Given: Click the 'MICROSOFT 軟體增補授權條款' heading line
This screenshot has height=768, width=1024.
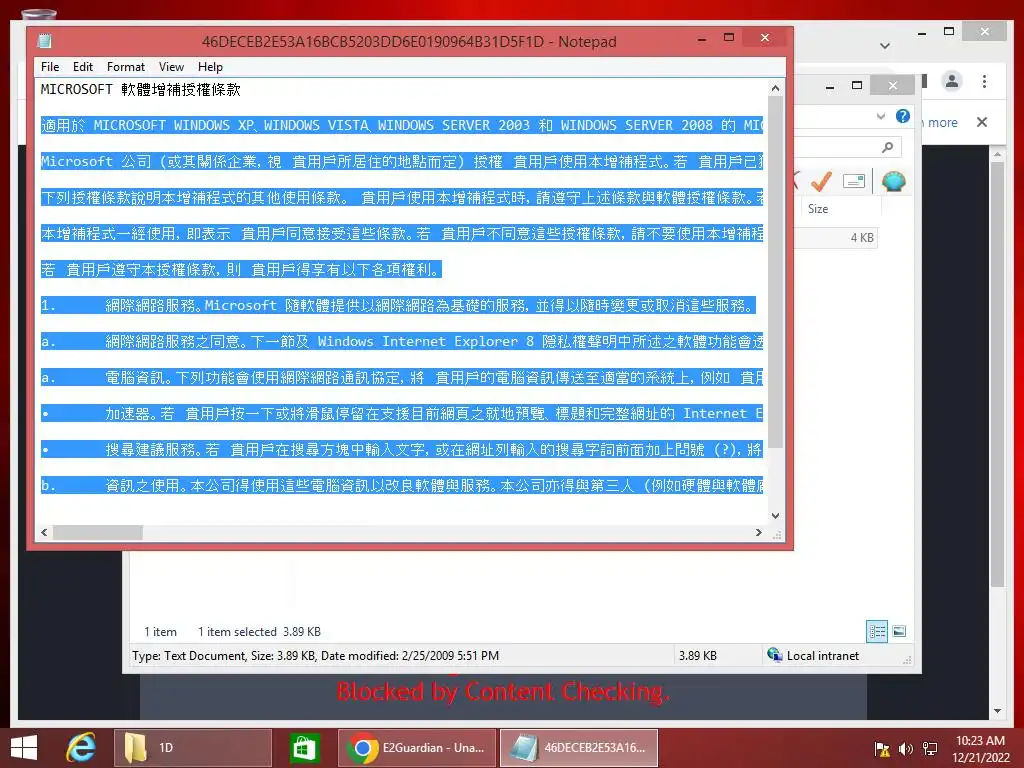Looking at the screenshot, I should (x=140, y=89).
